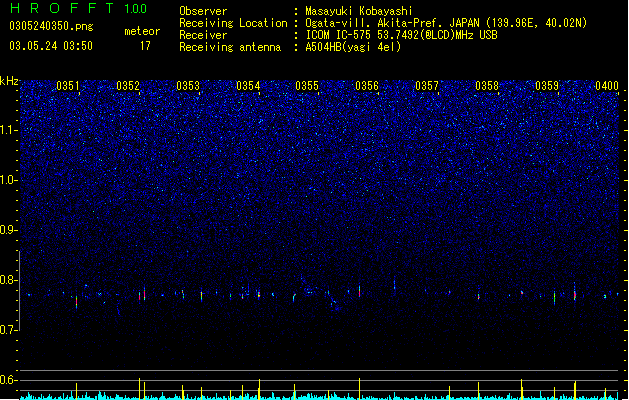Image resolution: width=629 pixels, height=400 pixels.
Task: Click the 1.1 frequency axis label
Action: (x=9, y=130)
